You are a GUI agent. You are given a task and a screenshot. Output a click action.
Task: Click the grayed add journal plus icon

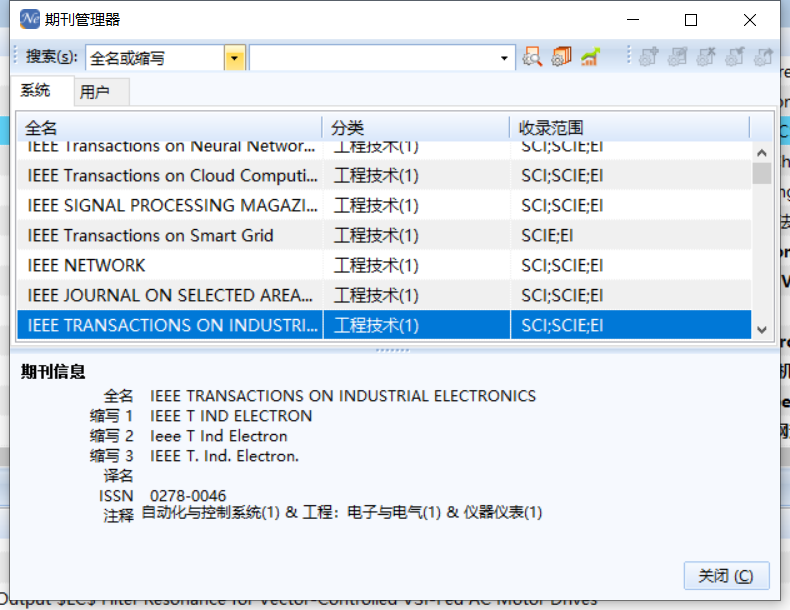tap(648, 56)
